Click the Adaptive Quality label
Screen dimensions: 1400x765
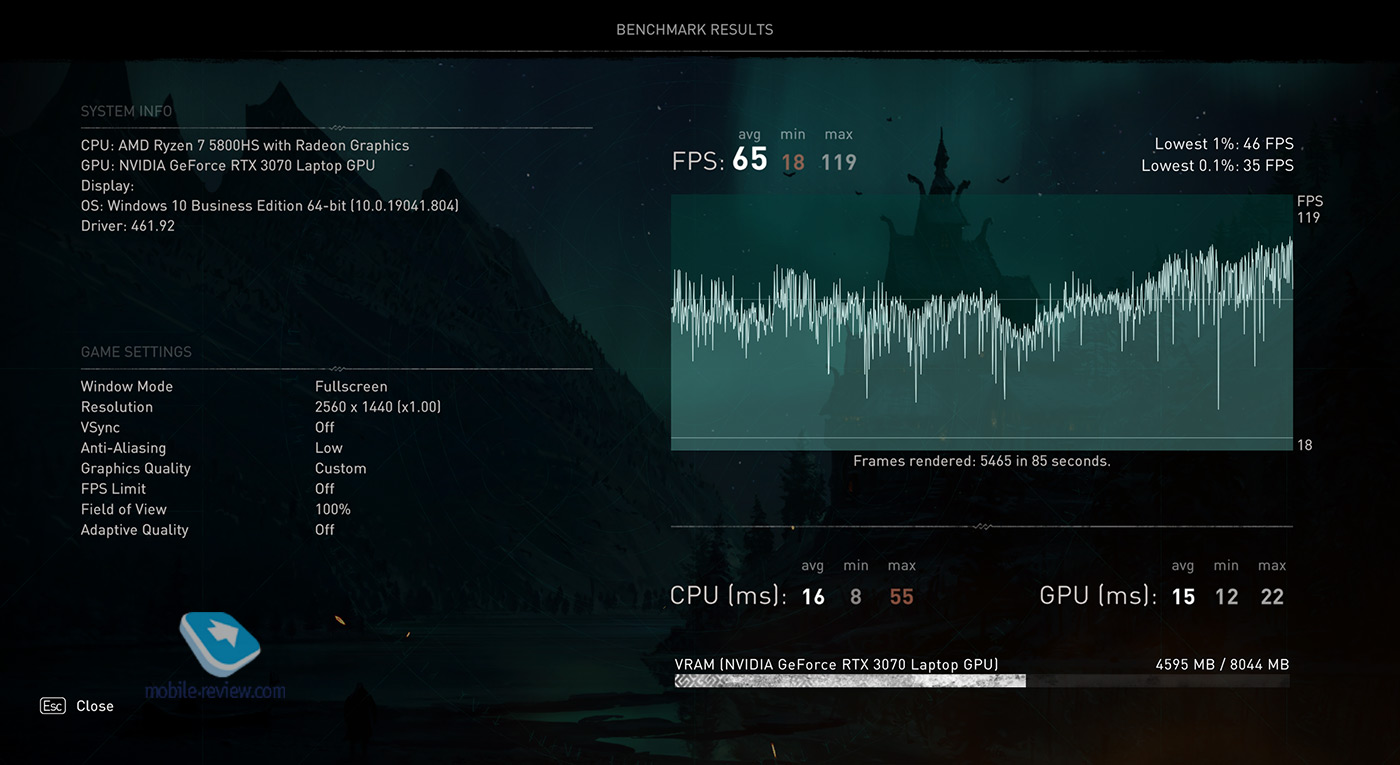pyautogui.click(x=135, y=530)
